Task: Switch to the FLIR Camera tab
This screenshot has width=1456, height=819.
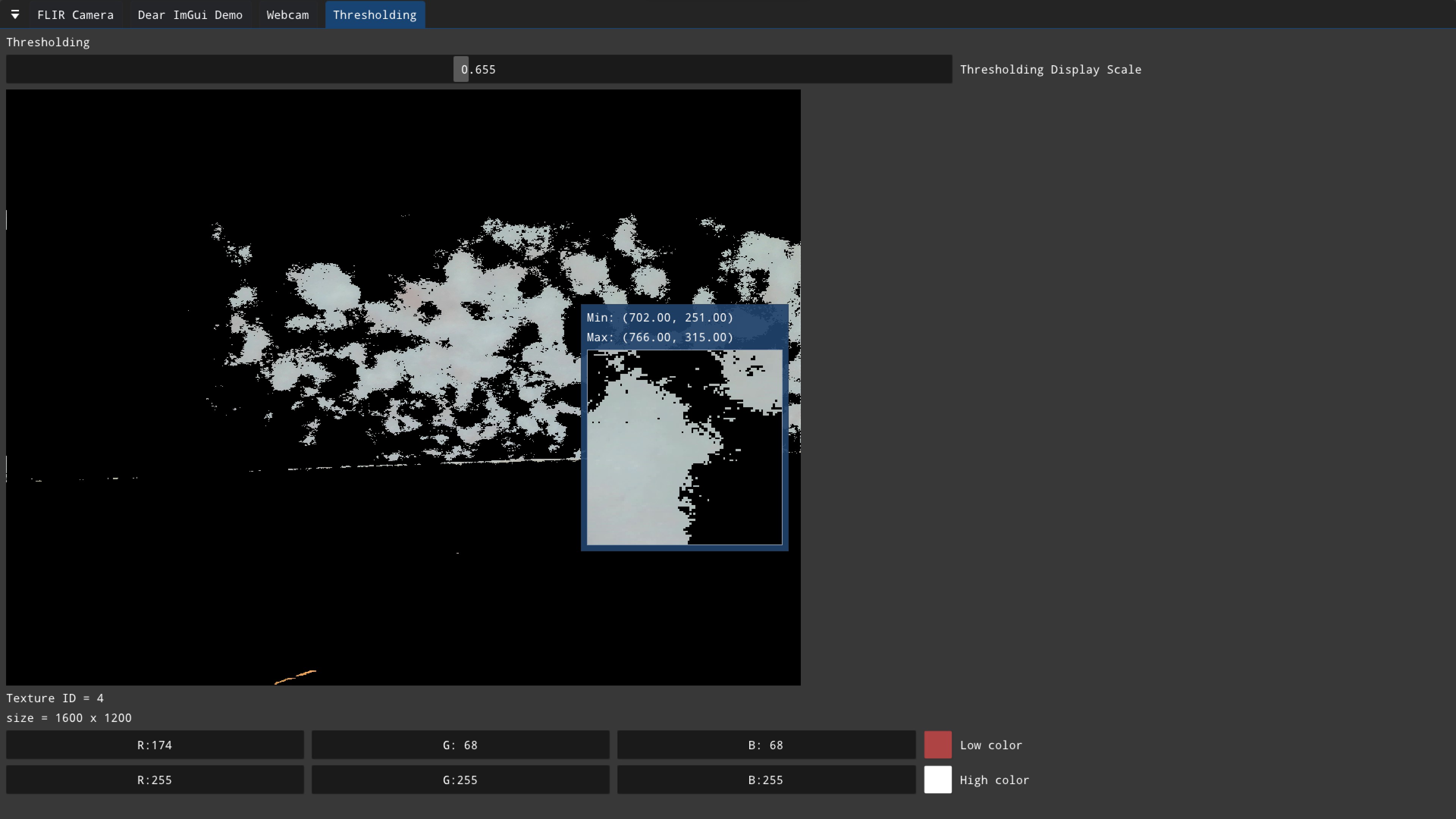Action: click(x=75, y=15)
